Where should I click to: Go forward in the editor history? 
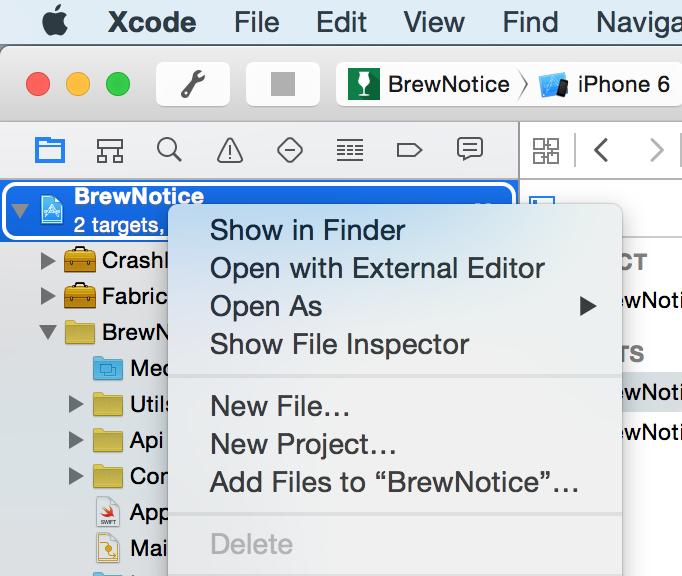tap(656, 151)
